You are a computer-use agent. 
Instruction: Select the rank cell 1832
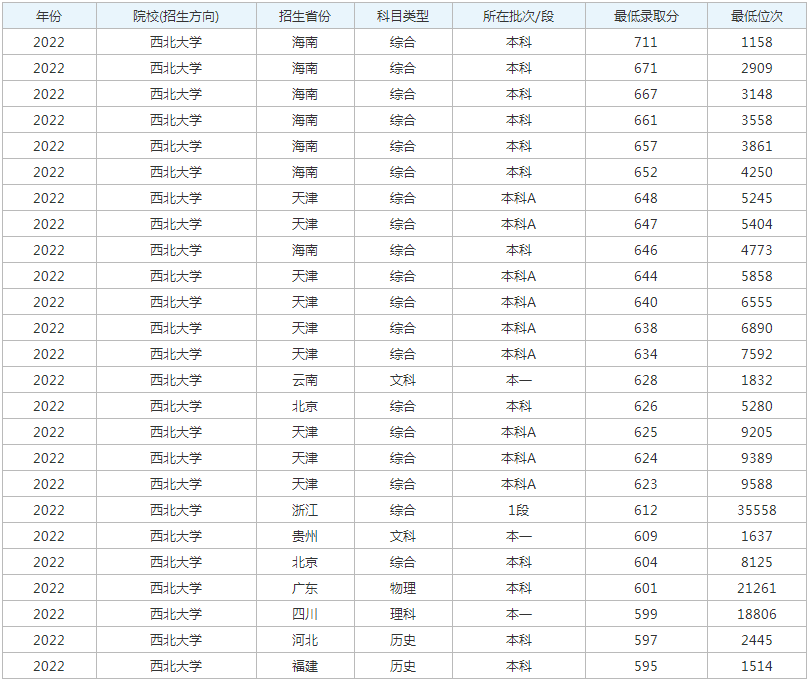[757, 380]
